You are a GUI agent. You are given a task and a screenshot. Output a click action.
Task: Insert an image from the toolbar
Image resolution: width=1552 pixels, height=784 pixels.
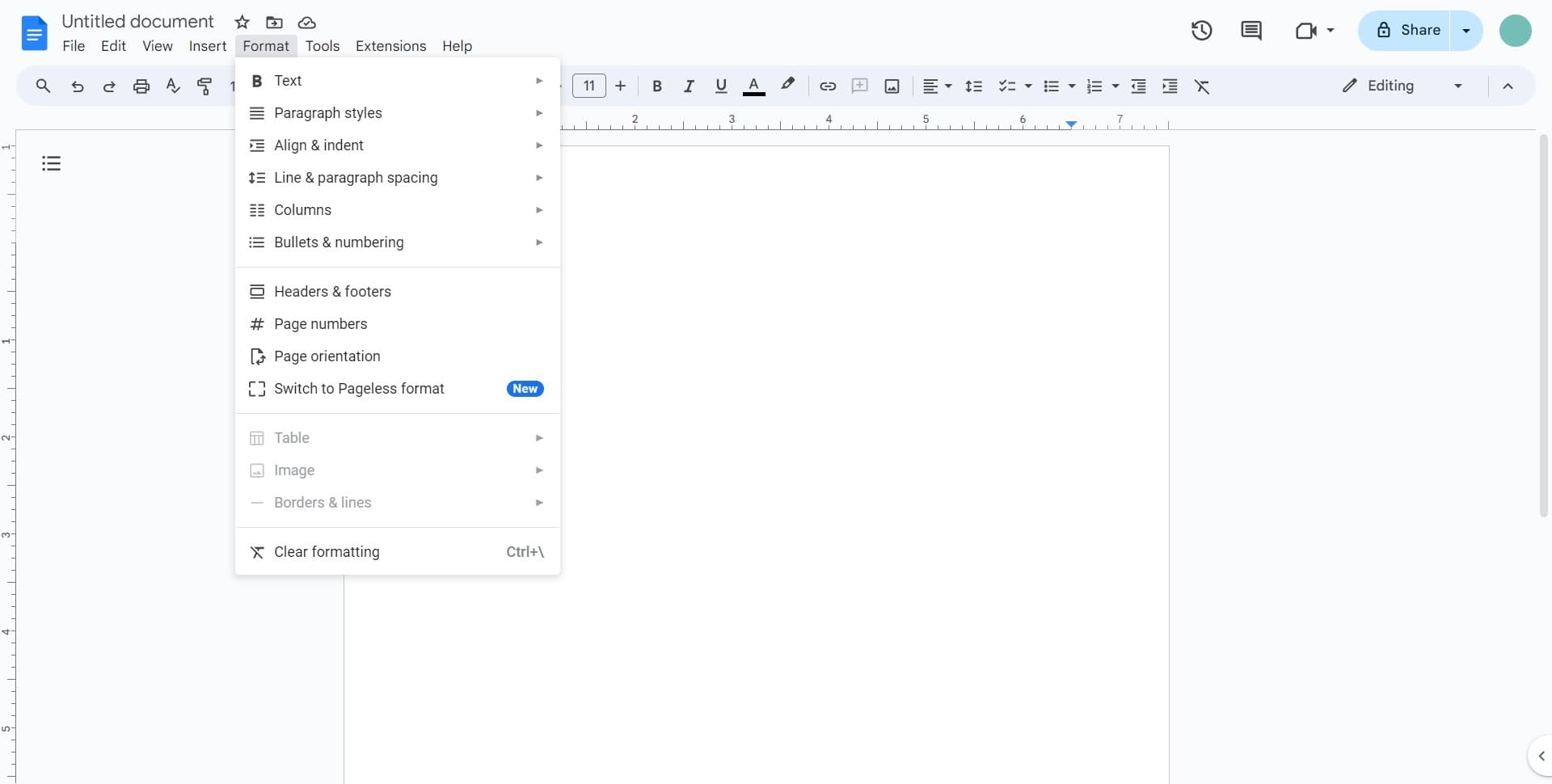(892, 86)
